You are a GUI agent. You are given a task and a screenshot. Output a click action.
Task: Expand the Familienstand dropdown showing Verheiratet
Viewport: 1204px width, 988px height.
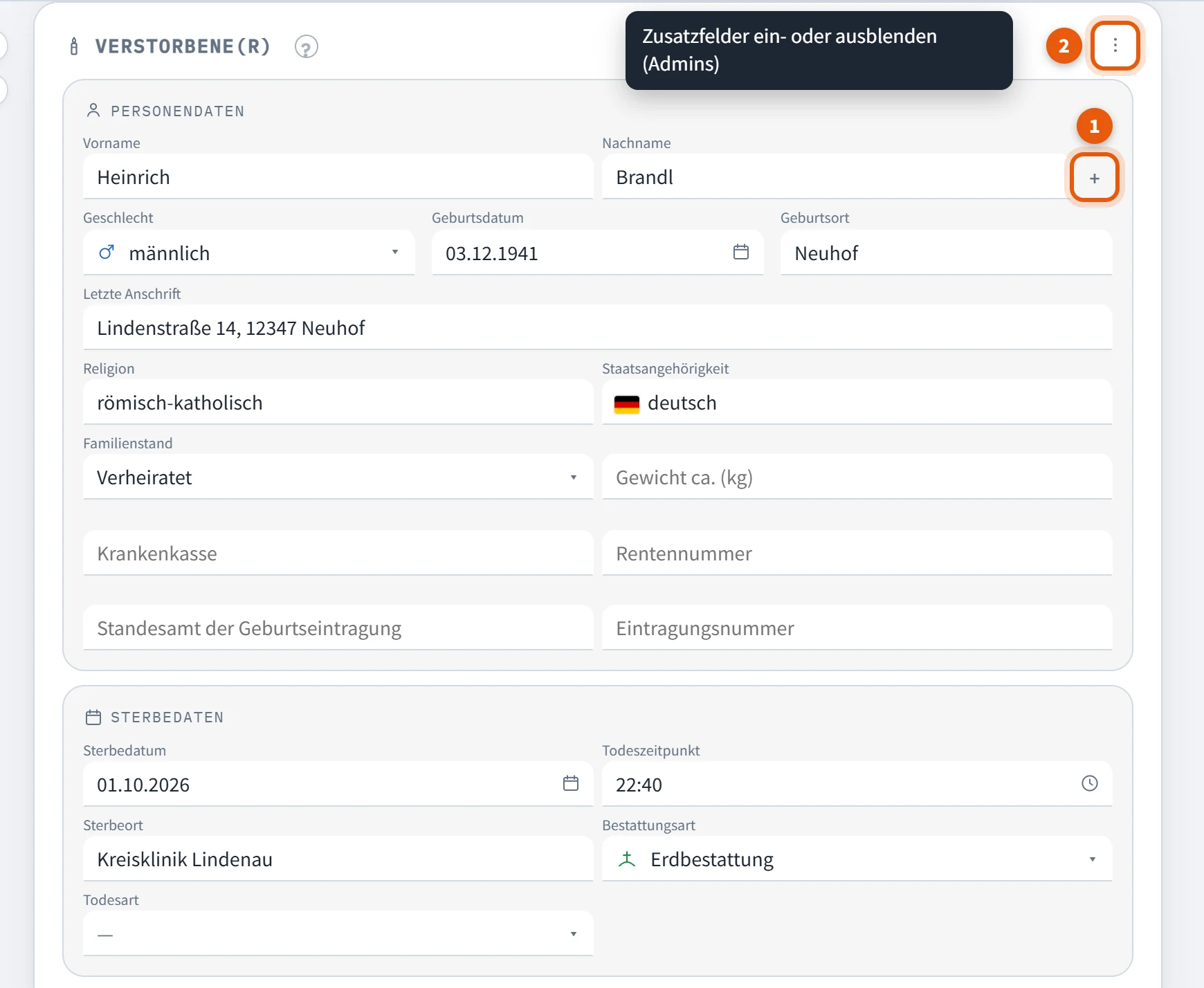338,477
